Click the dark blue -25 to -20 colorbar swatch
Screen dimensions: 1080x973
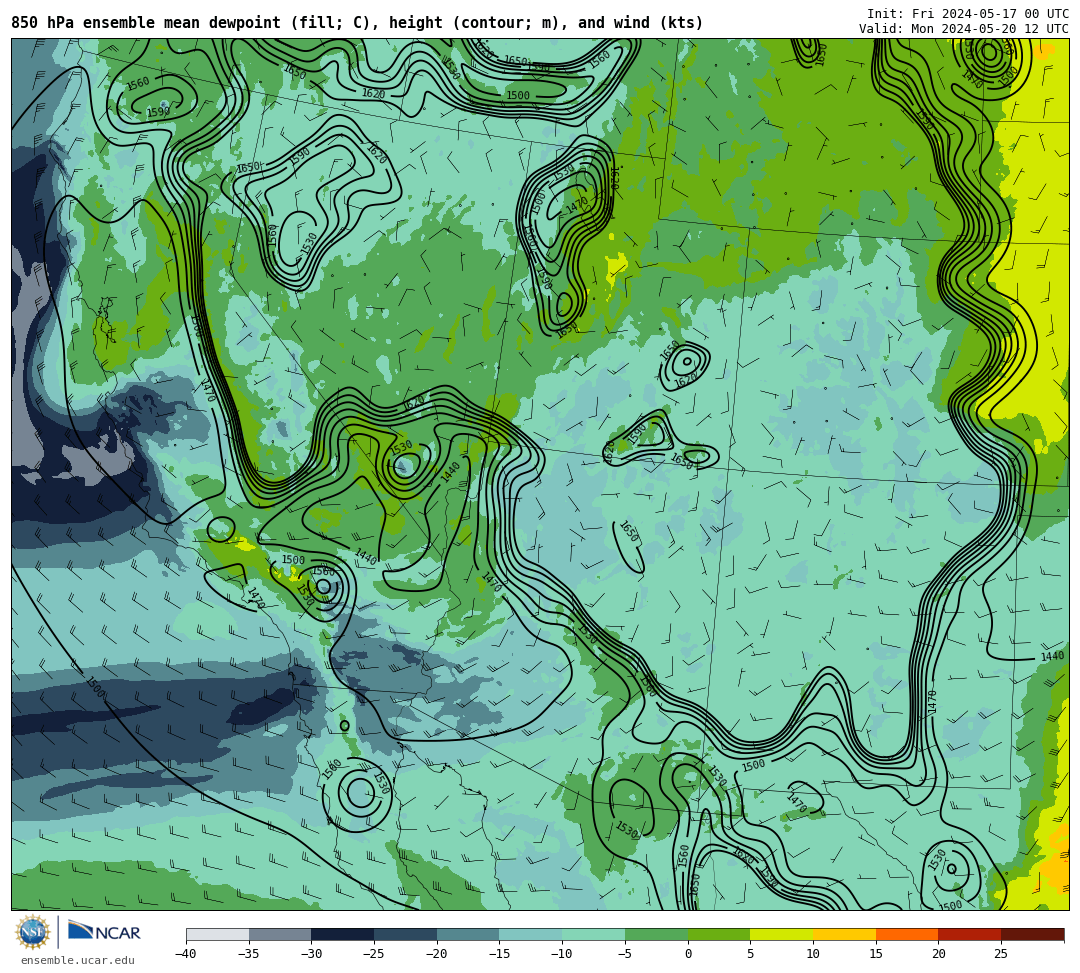click(406, 934)
